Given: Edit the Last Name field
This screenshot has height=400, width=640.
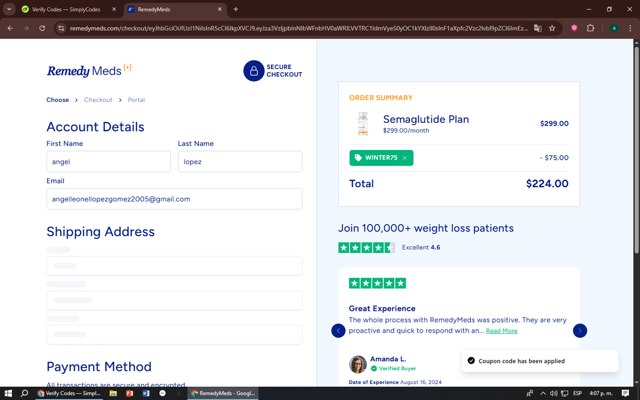Looking at the screenshot, I should click(x=240, y=162).
